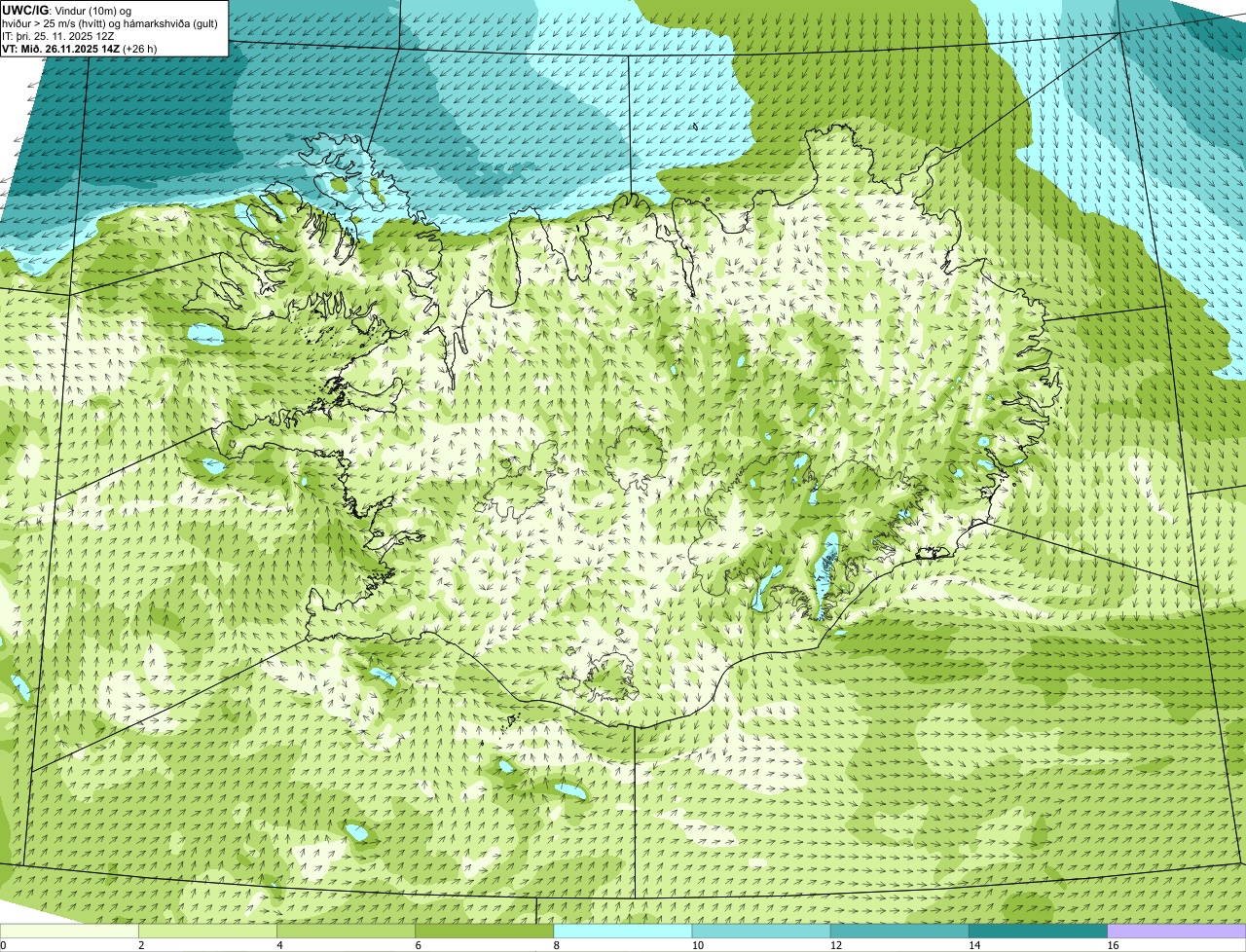This screenshot has height=952, width=1246.
Task: Click the "2" label on the legend scale
Action: [x=141, y=945]
